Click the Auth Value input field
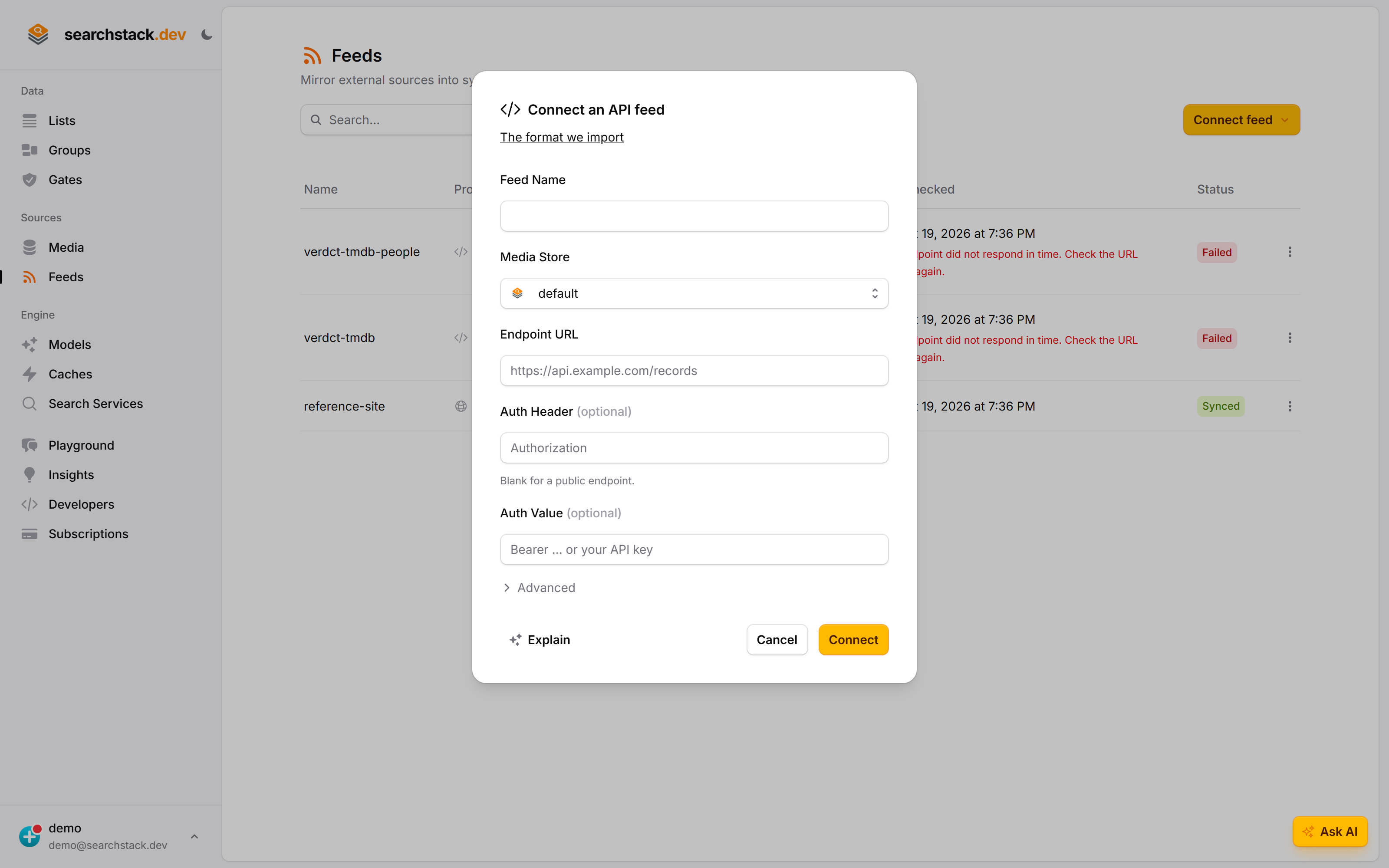 pyautogui.click(x=694, y=549)
